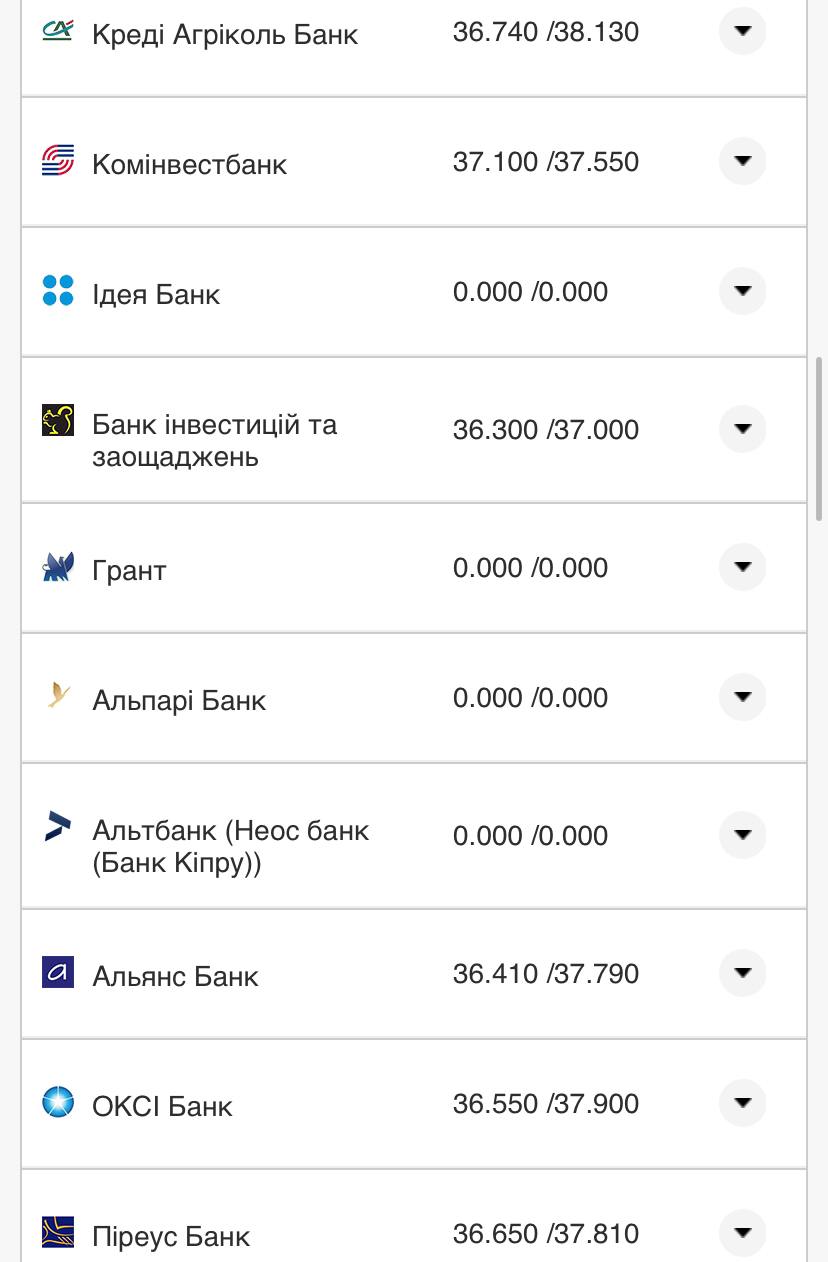Expand the Креді Агріколь Банк row details
The image size is (828, 1262).
742,31
